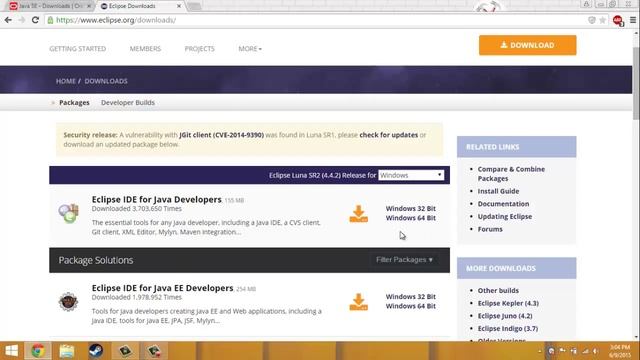Go to Home breadcrumb link
Screen dimensions: 640x360
pyautogui.click(x=66, y=81)
